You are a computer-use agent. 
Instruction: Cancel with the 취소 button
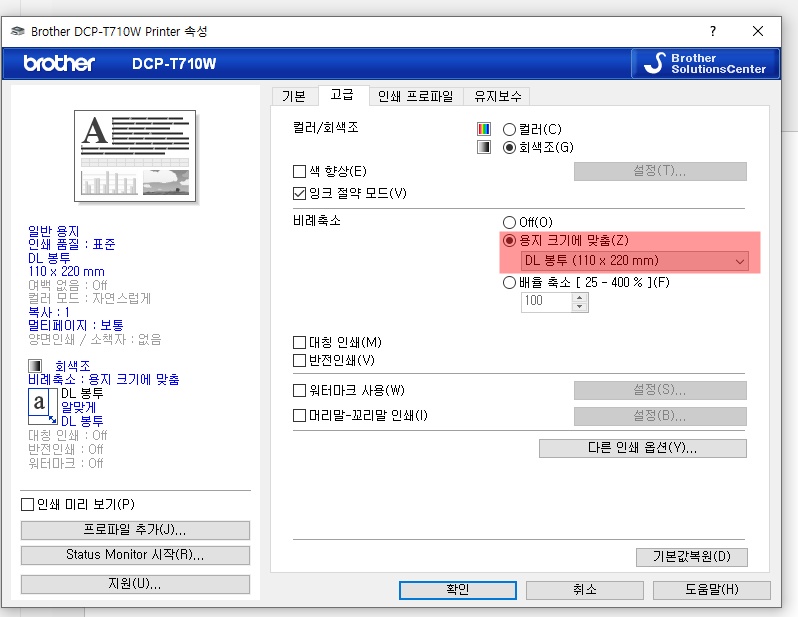[x=585, y=590]
